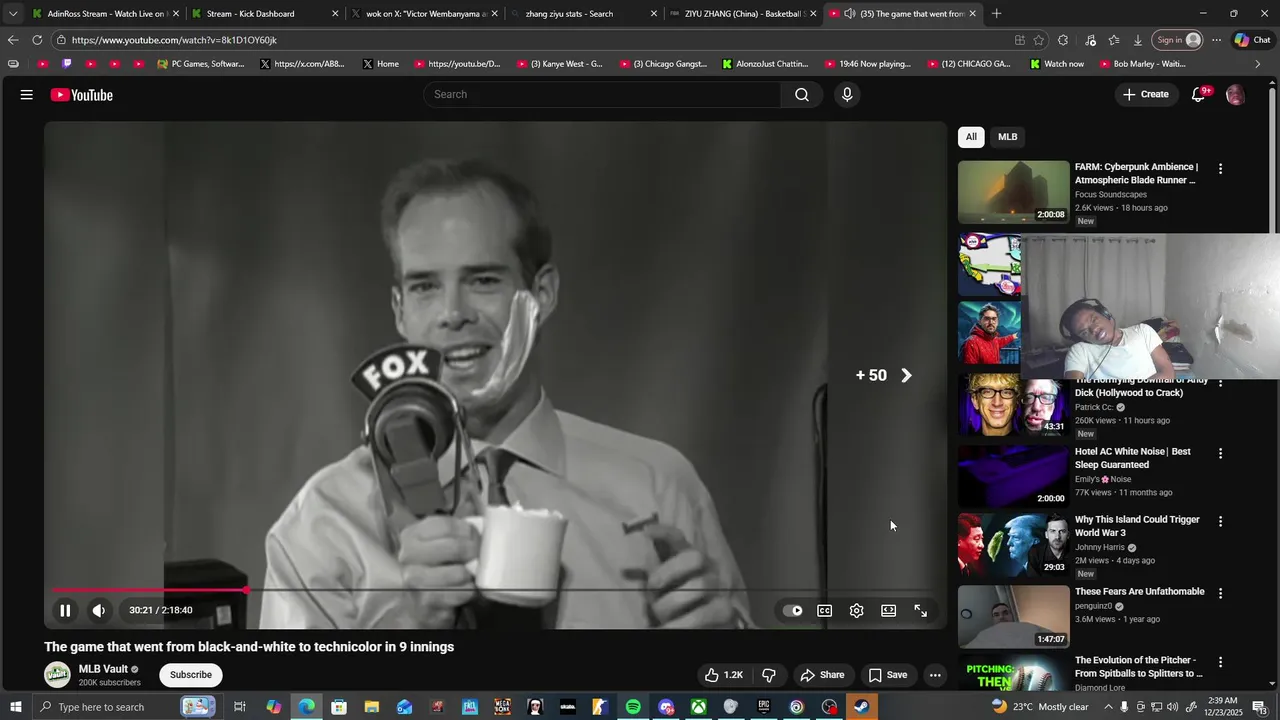The height and width of the screenshot is (720, 1280).
Task: Select the All filter chip
Action: [971, 137]
